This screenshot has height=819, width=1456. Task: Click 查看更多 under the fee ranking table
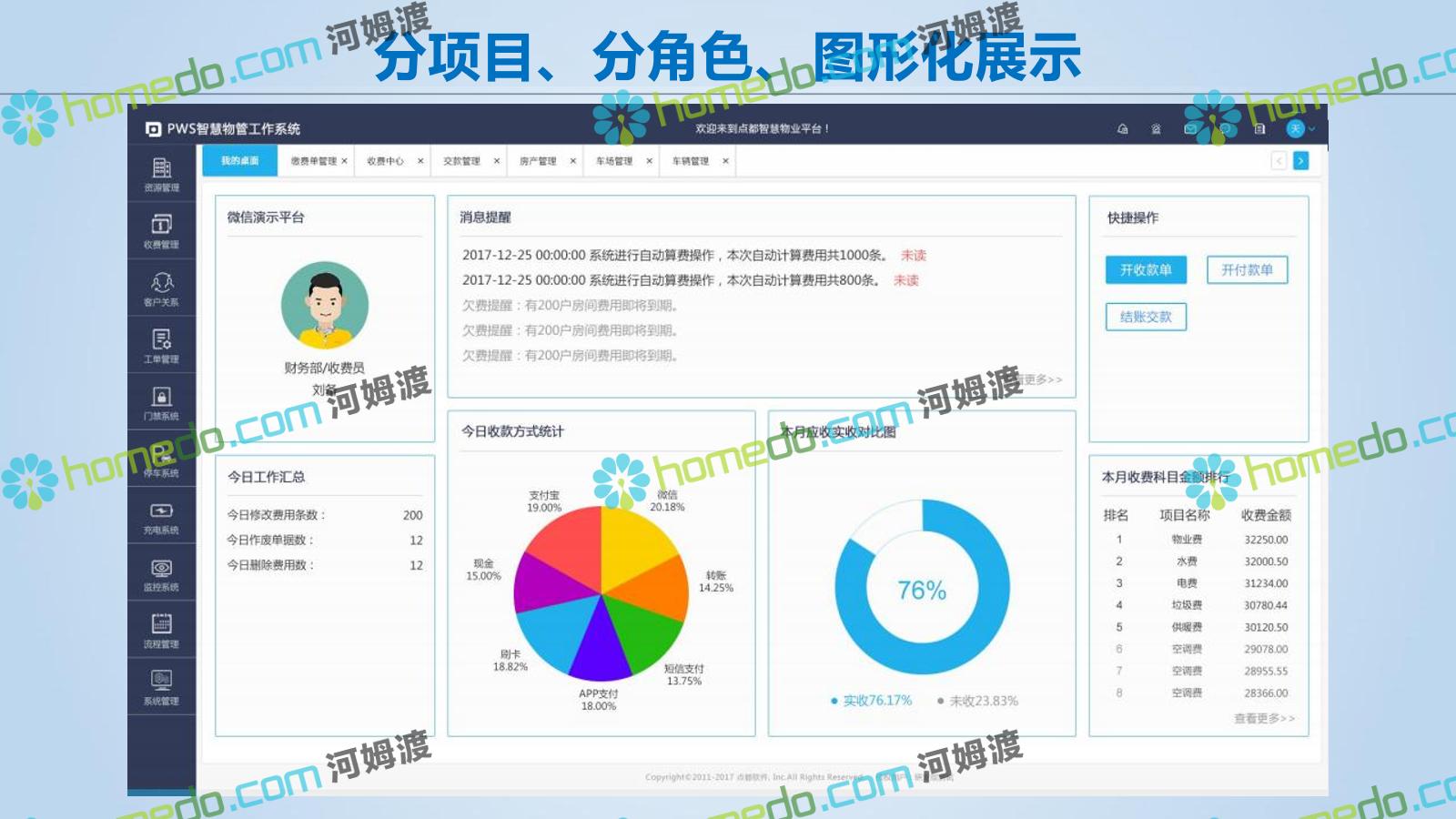[x=1263, y=719]
